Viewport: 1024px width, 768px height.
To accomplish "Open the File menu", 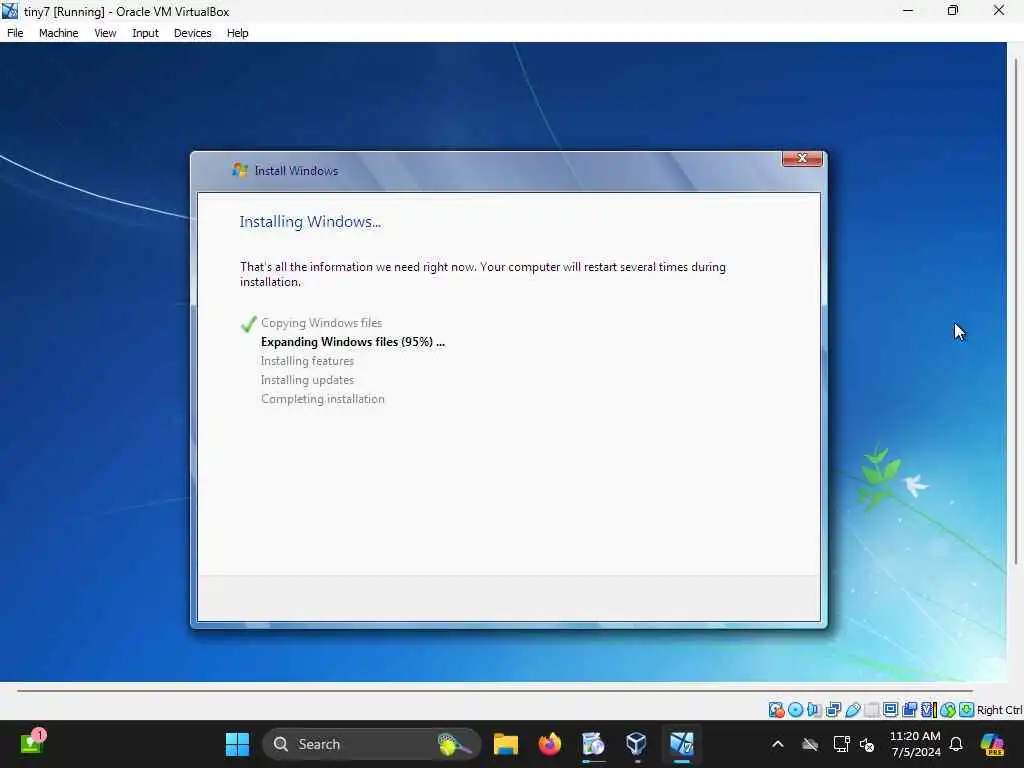I will point(15,33).
